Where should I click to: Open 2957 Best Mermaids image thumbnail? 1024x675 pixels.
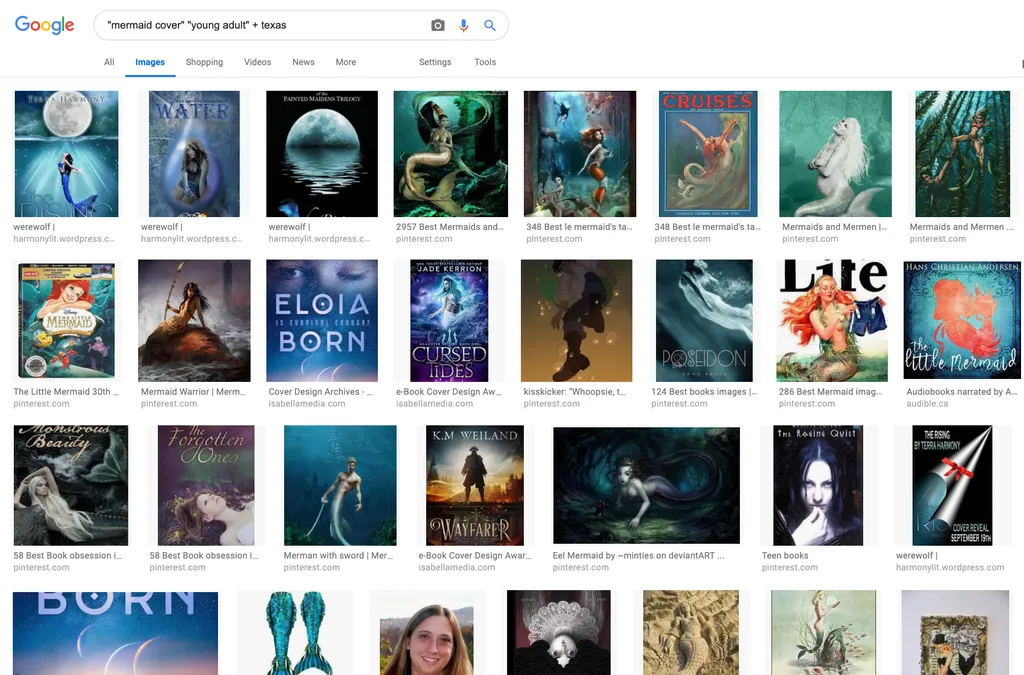451,154
